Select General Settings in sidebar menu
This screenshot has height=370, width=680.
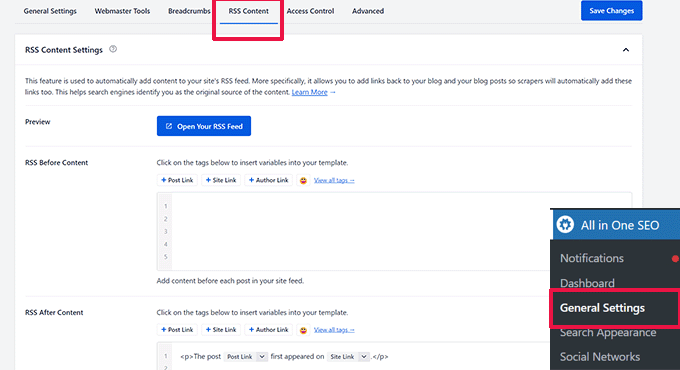click(602, 308)
